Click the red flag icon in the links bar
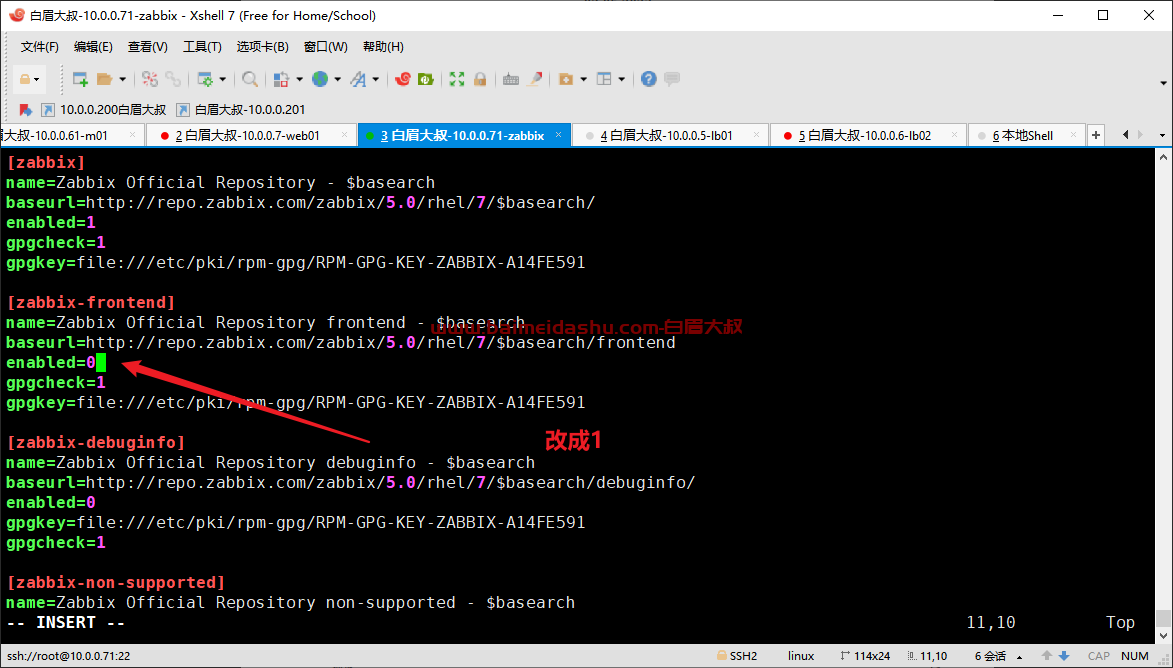1173x668 pixels. tap(25, 110)
